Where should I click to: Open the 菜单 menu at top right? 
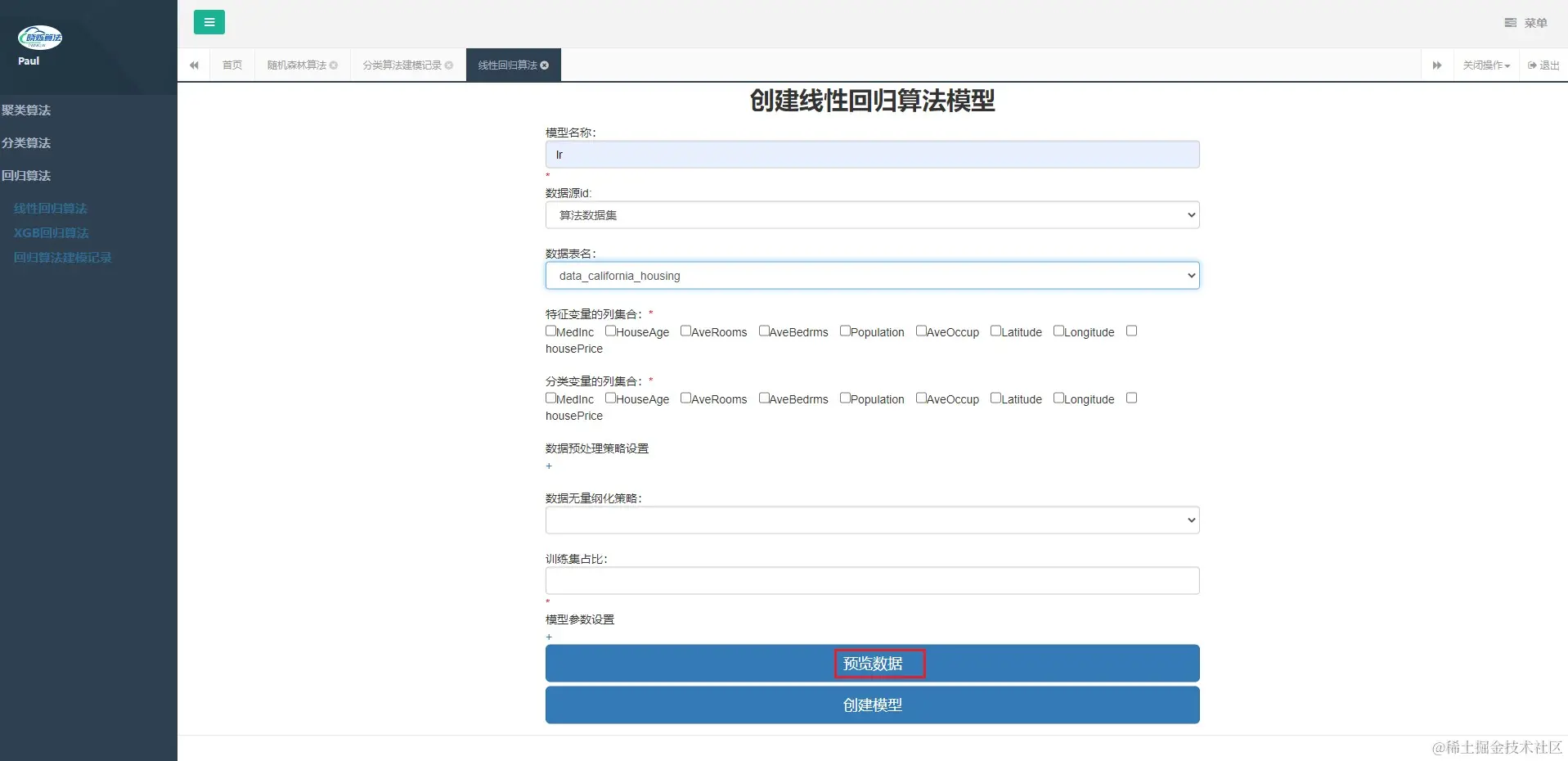pos(1526,23)
